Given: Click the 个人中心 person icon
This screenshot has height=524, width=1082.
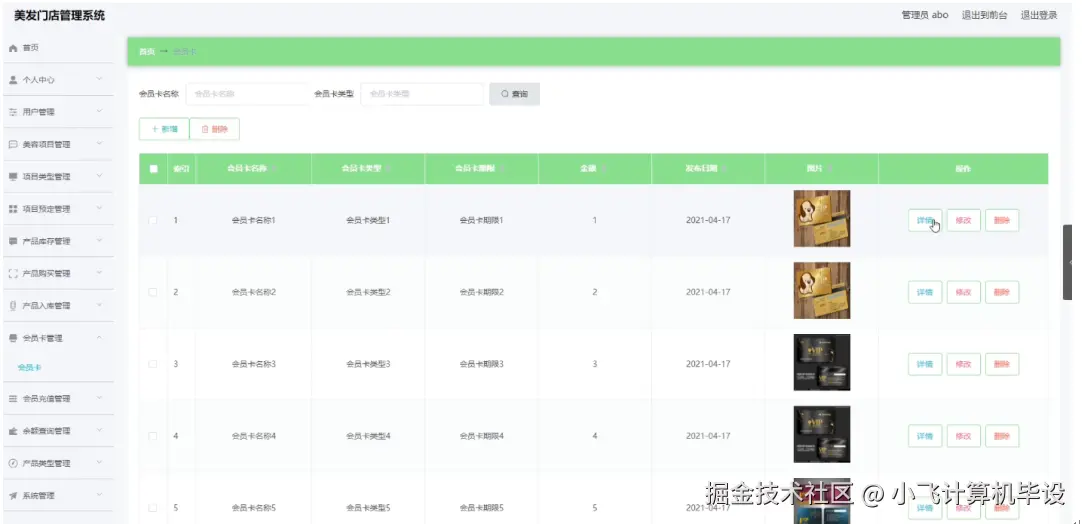Looking at the screenshot, I should tap(12, 80).
